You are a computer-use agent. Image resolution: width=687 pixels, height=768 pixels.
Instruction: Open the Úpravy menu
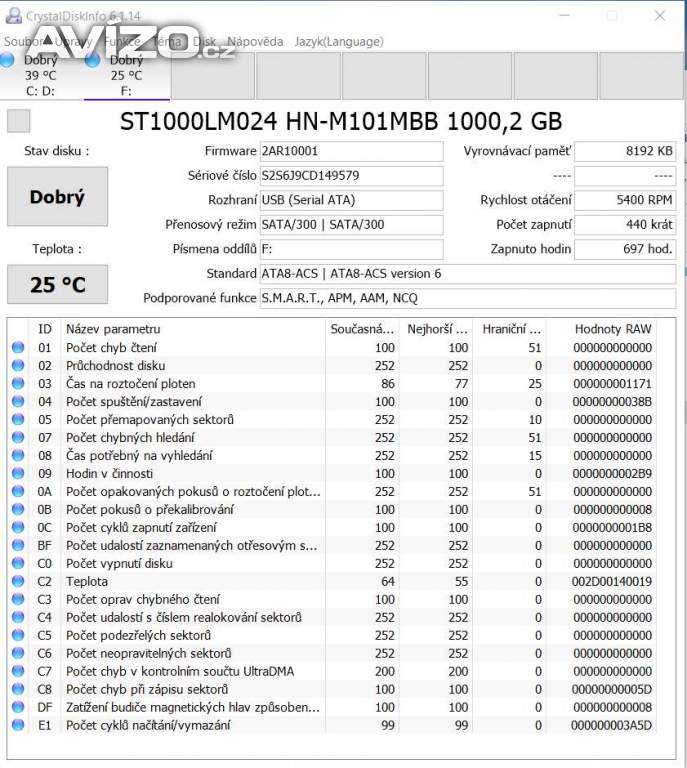click(x=72, y=41)
